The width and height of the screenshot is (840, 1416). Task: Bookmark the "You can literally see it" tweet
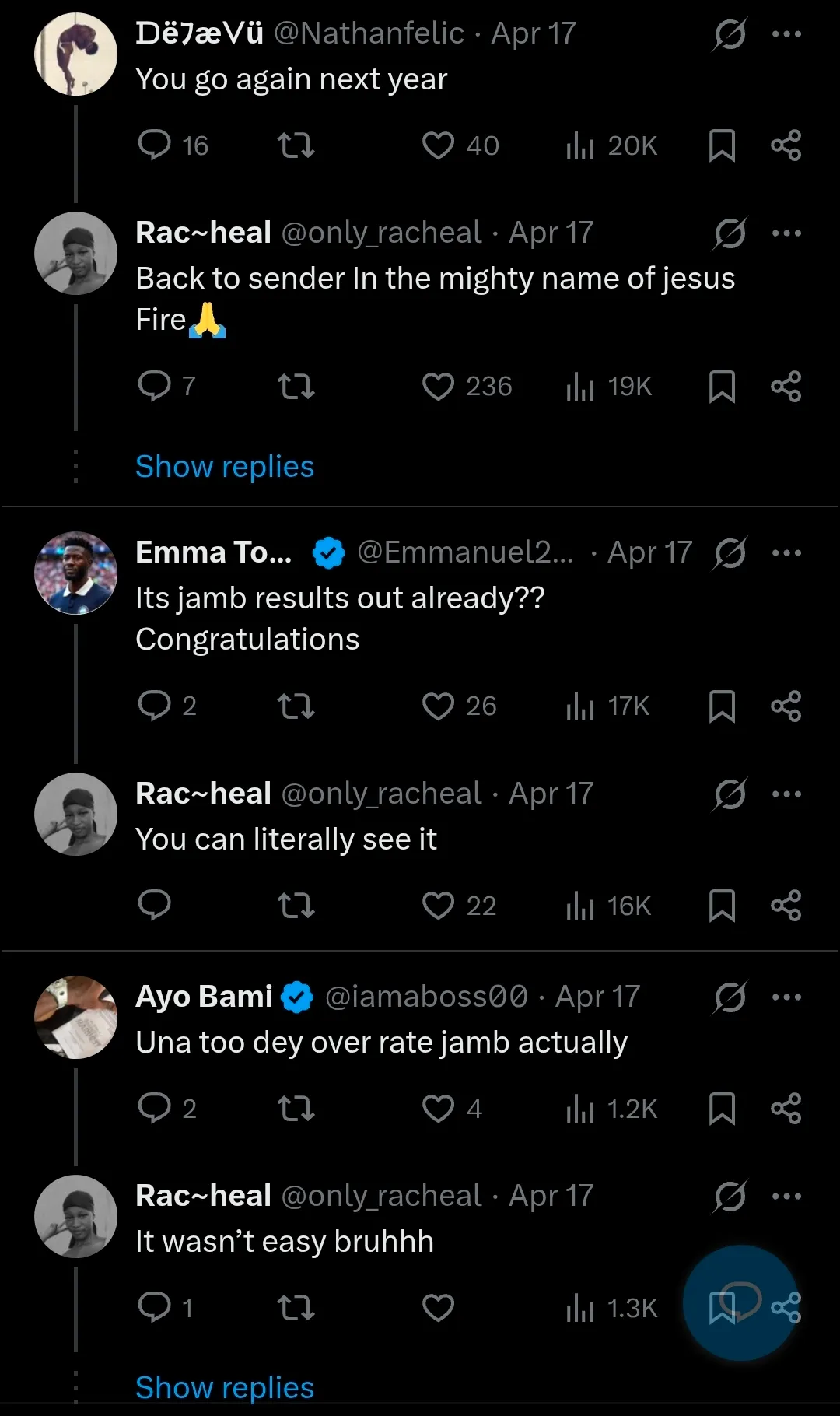point(722,906)
